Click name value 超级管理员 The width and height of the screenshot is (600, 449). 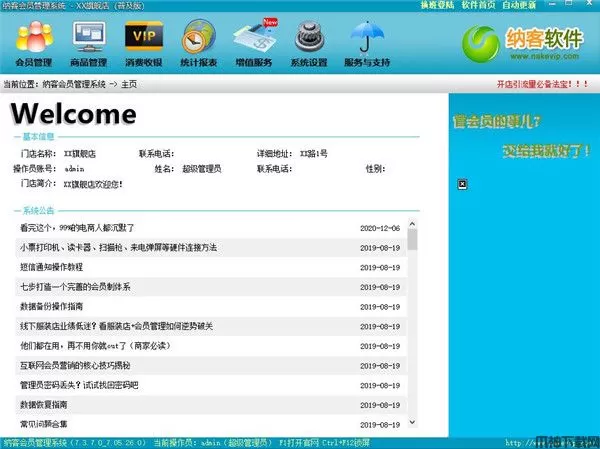click(x=202, y=169)
